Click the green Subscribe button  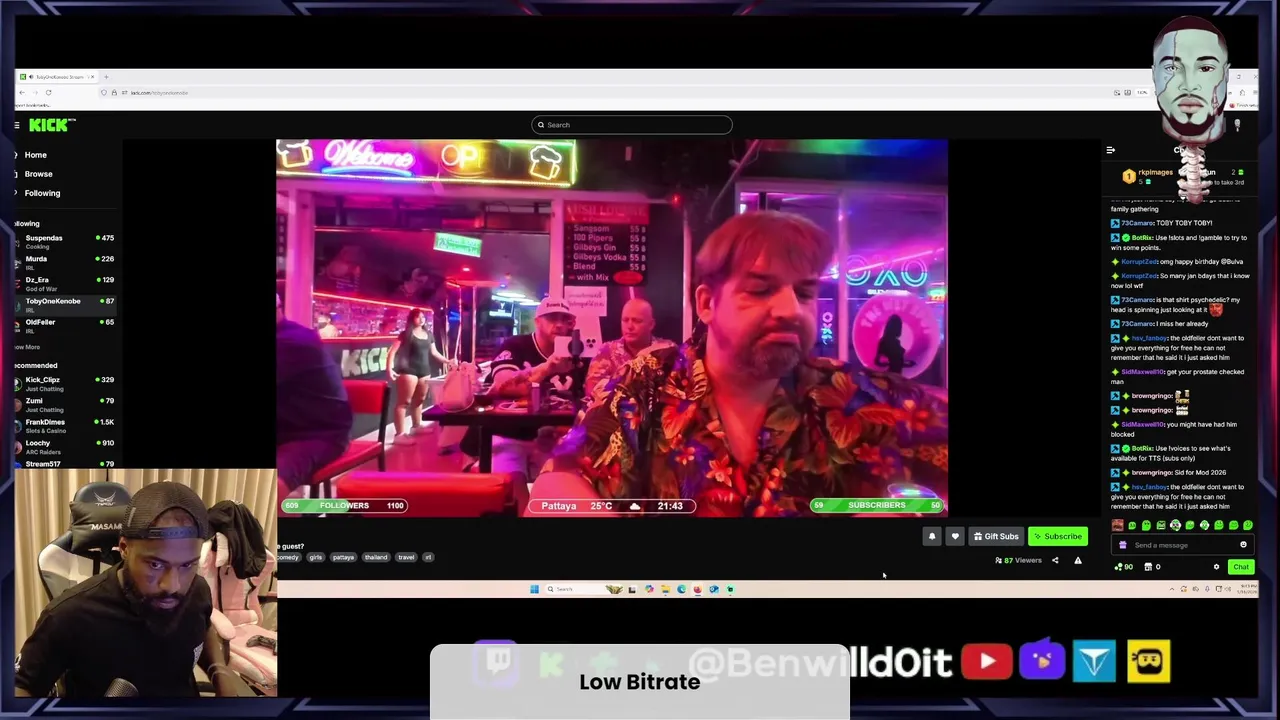pyautogui.click(x=1058, y=537)
